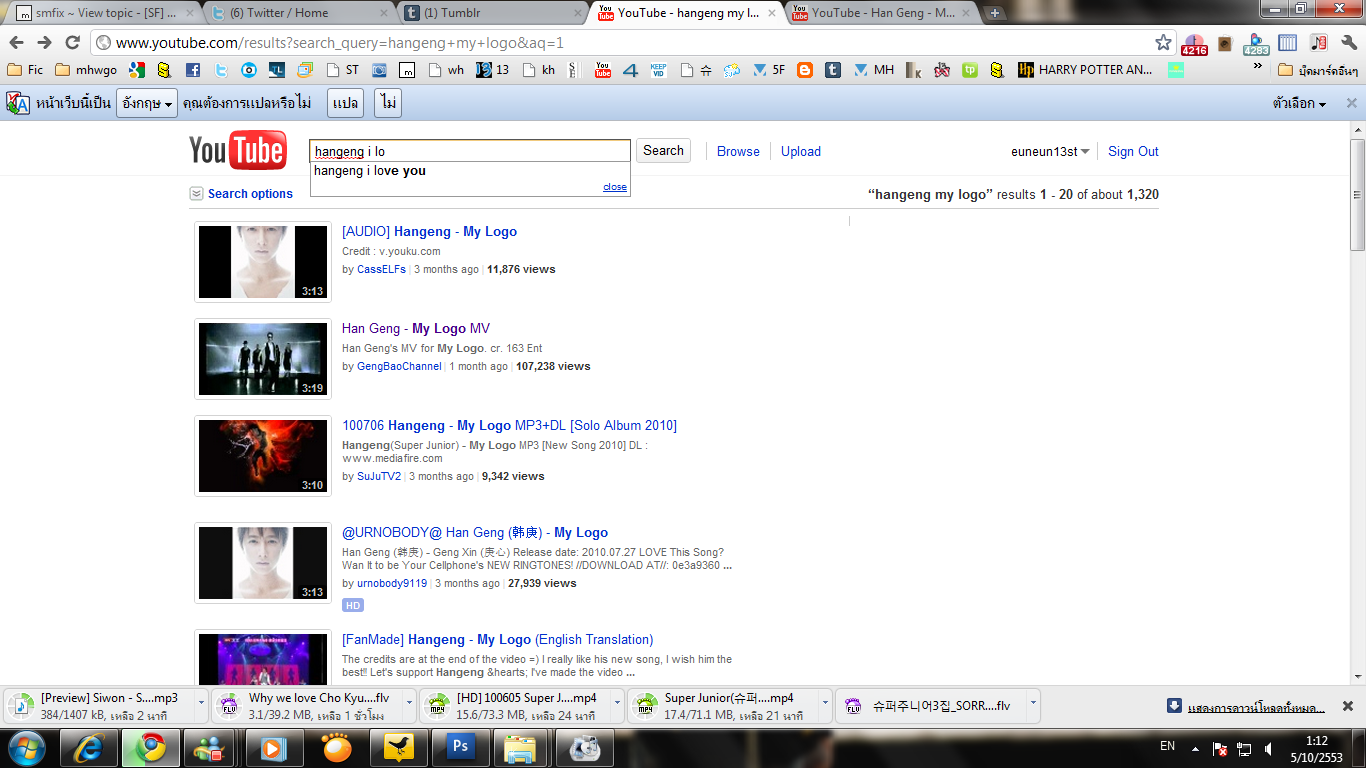Open the Browse link

pos(738,152)
